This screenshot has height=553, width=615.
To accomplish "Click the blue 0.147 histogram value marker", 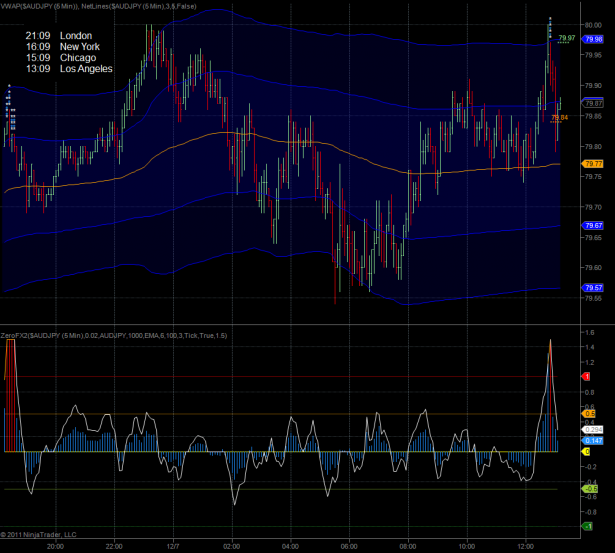I will coord(592,440).
